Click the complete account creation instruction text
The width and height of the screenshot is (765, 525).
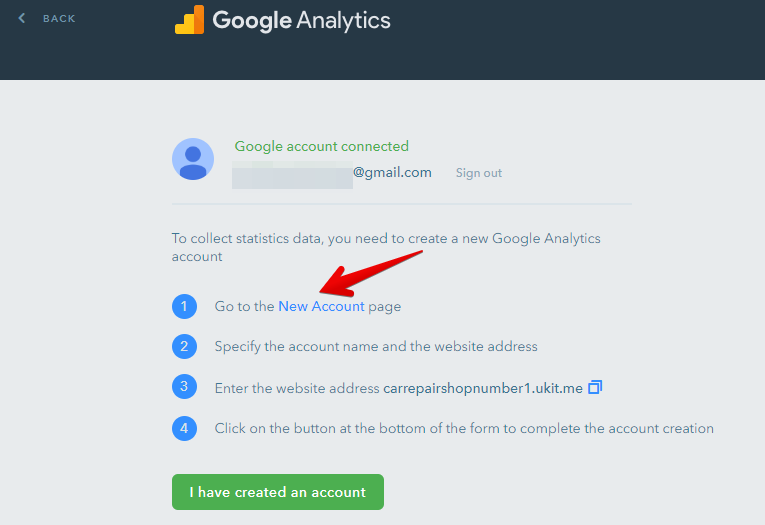pyautogui.click(x=464, y=428)
